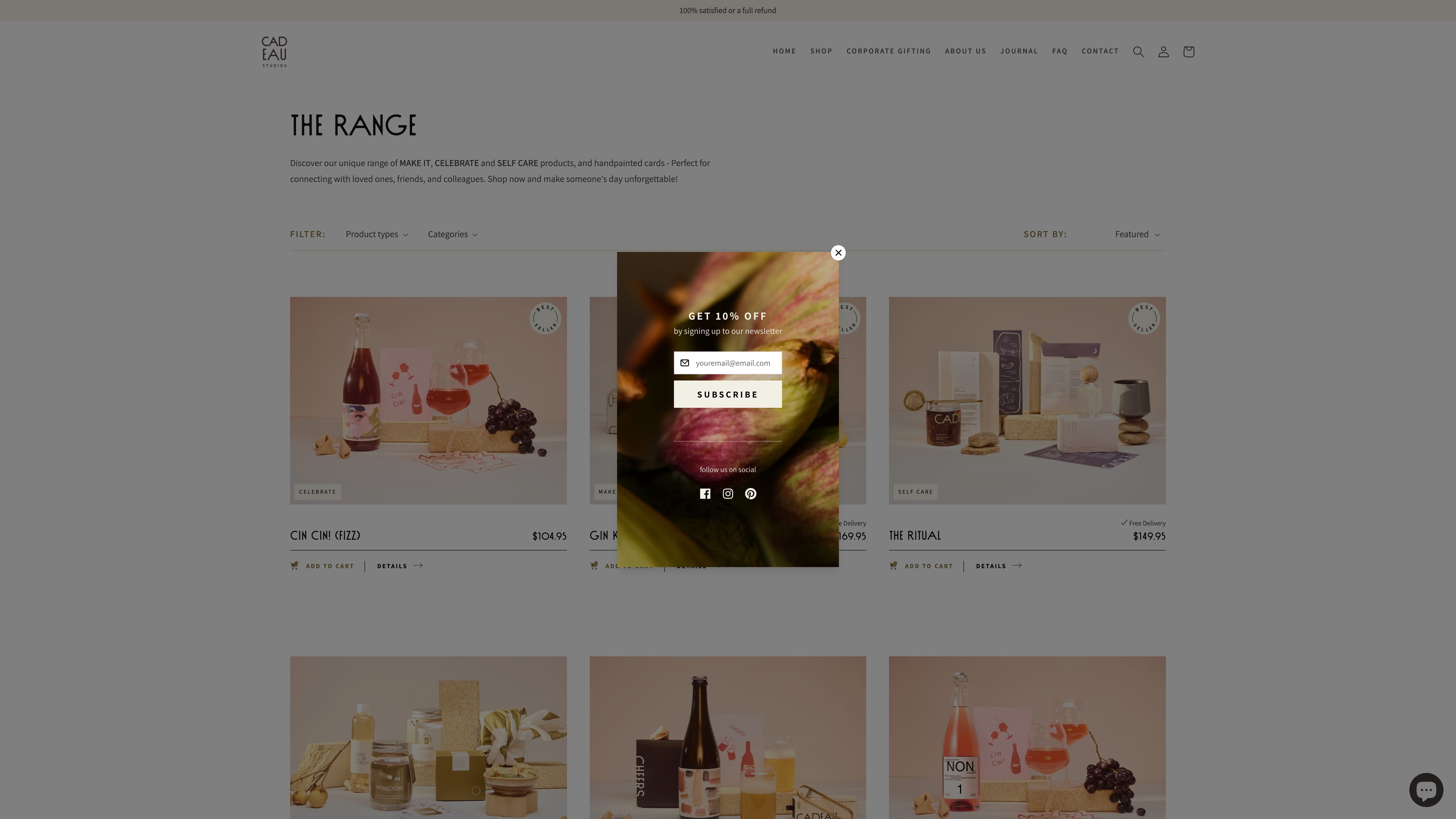Open the Featured sort dropdown
This screenshot has width=1456, height=819.
click(x=1137, y=234)
